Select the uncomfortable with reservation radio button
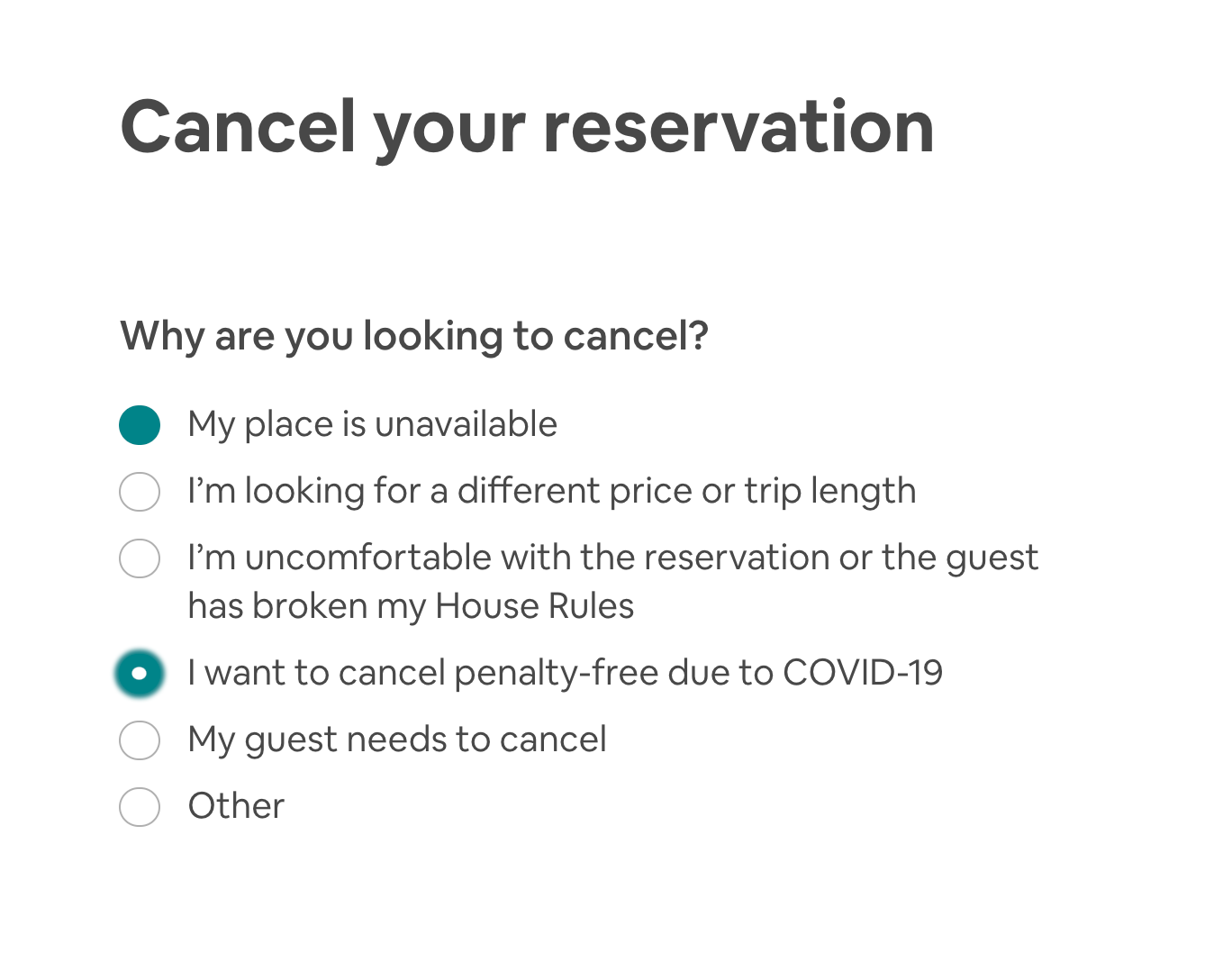 pos(140,558)
